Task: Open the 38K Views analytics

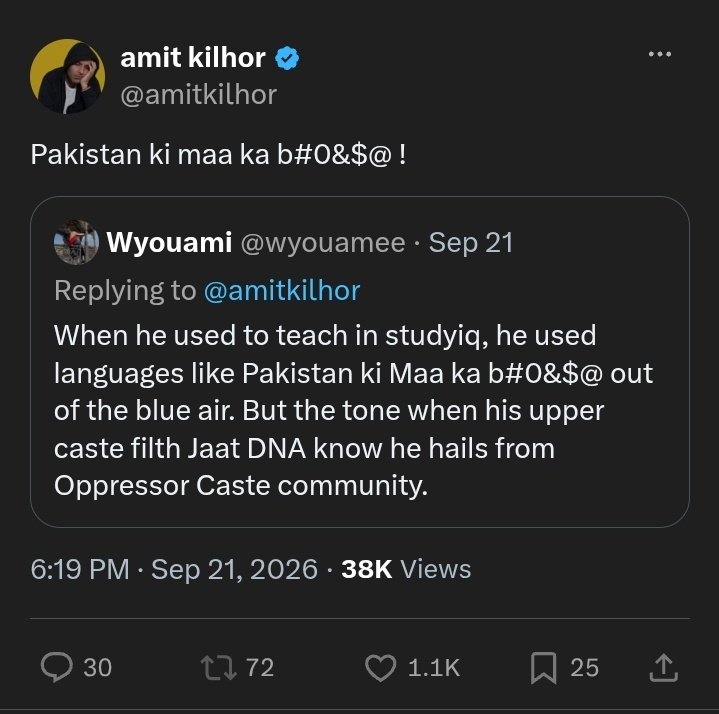Action: (406, 569)
